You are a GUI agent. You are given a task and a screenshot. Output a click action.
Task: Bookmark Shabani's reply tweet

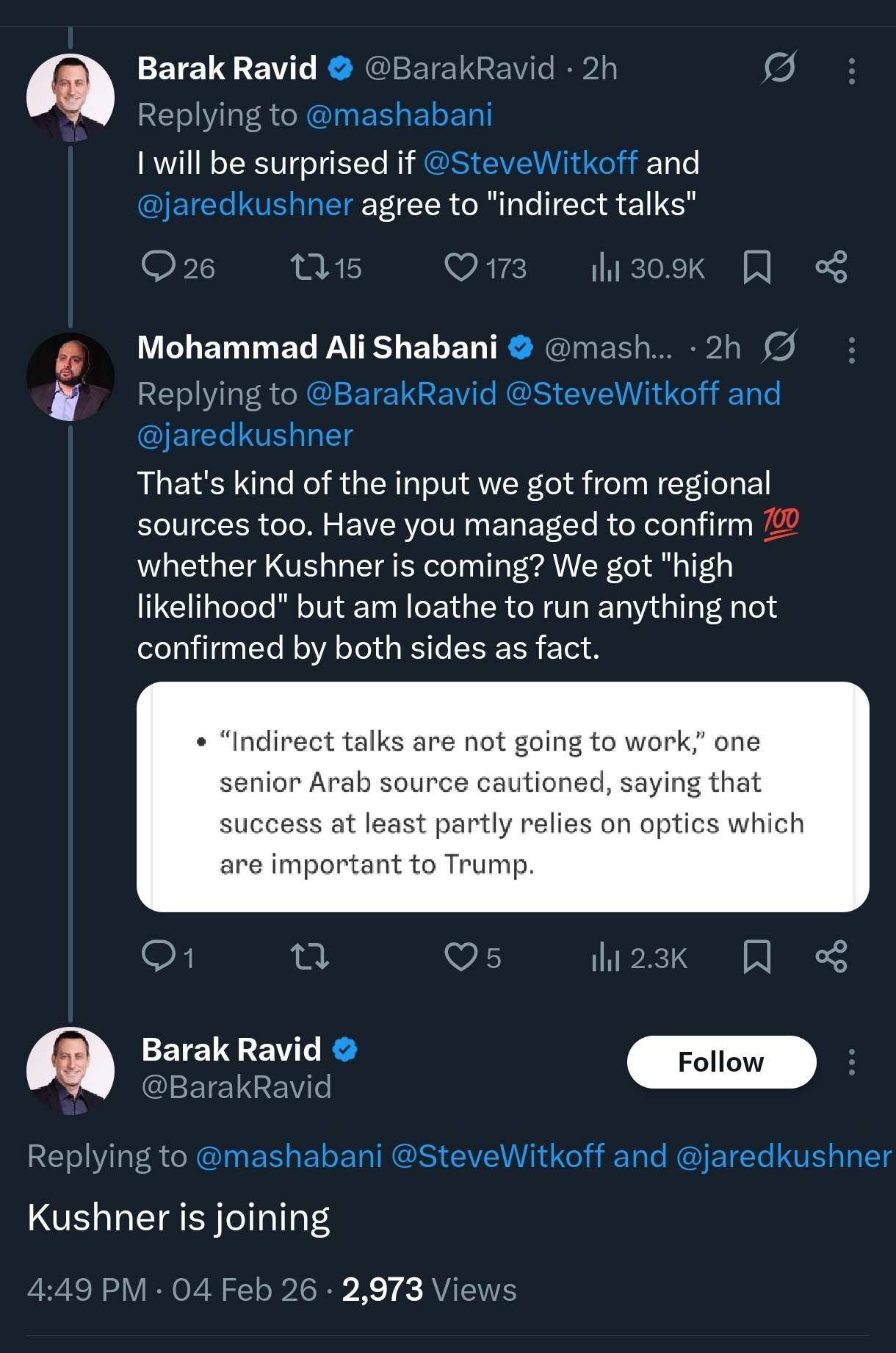coord(756,956)
